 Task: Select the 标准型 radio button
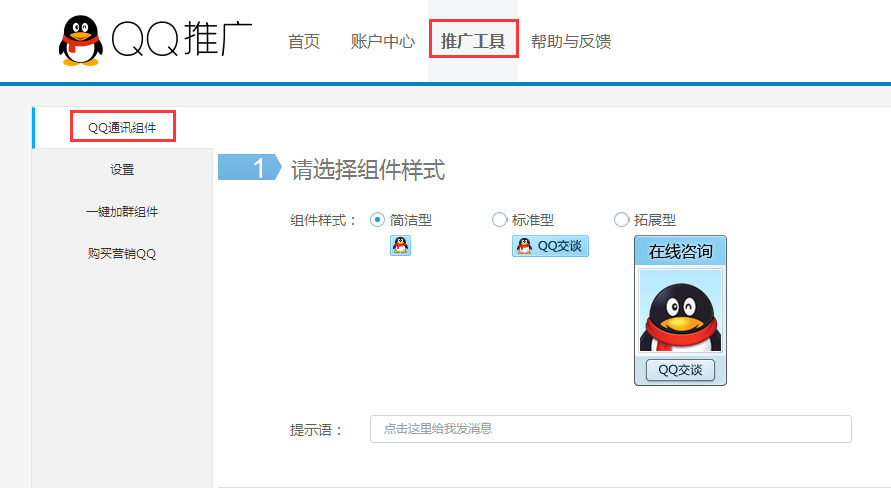[499, 219]
